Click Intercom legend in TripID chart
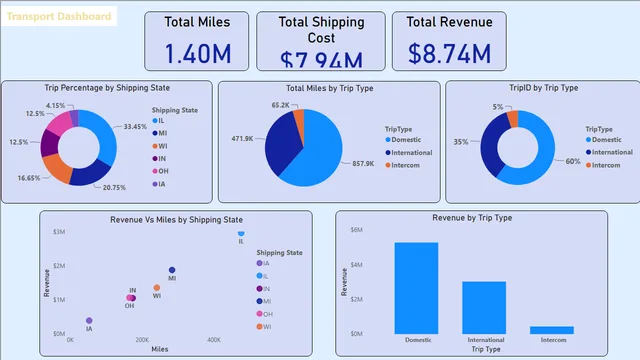The image size is (640, 360). [603, 165]
